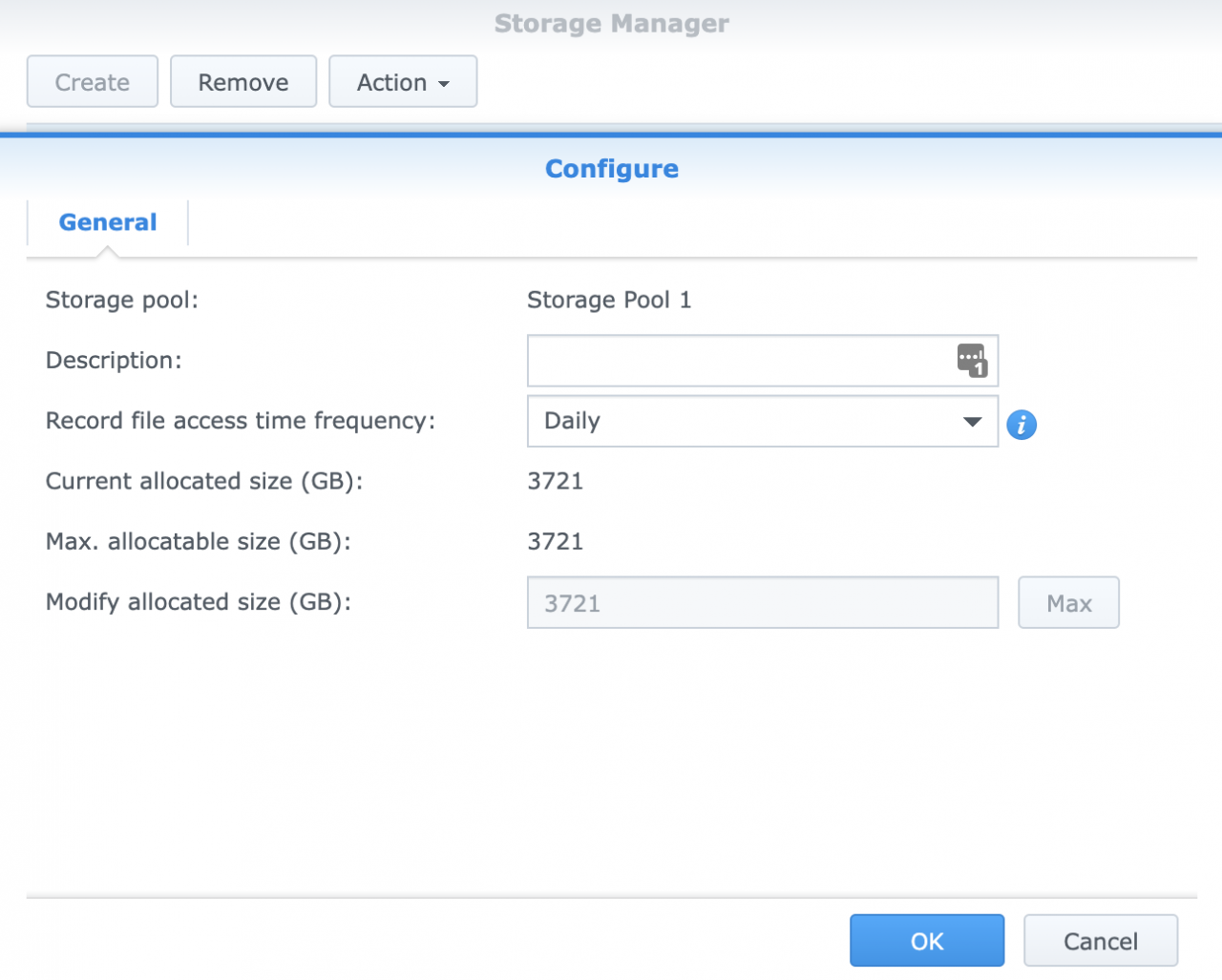Click the Storage Pool 1 label
This screenshot has width=1222, height=980.
tap(609, 300)
